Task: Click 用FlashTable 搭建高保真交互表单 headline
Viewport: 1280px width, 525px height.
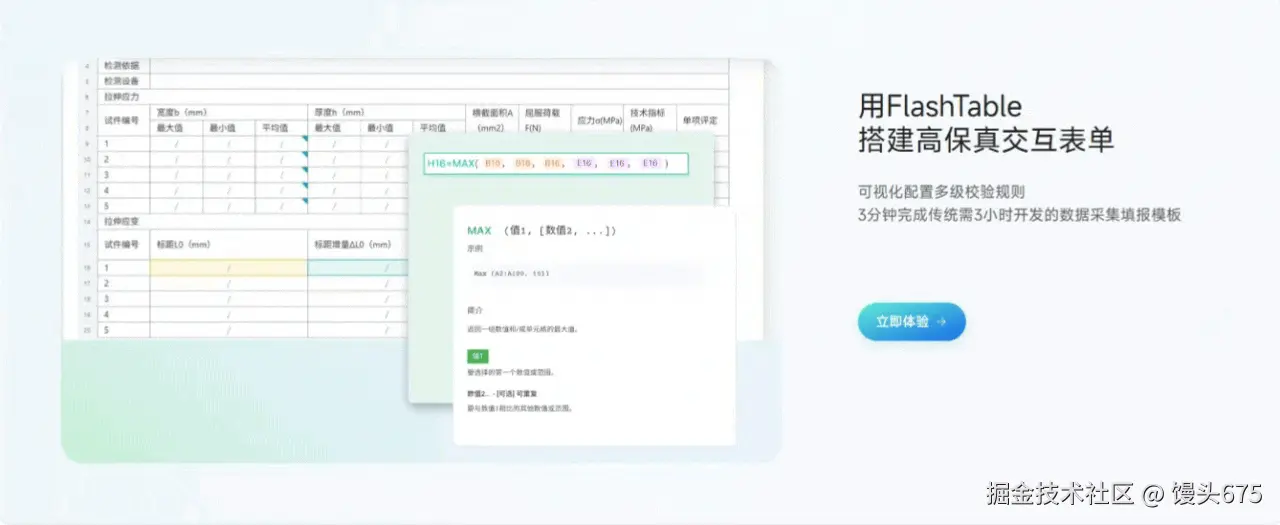Action: 986,122
